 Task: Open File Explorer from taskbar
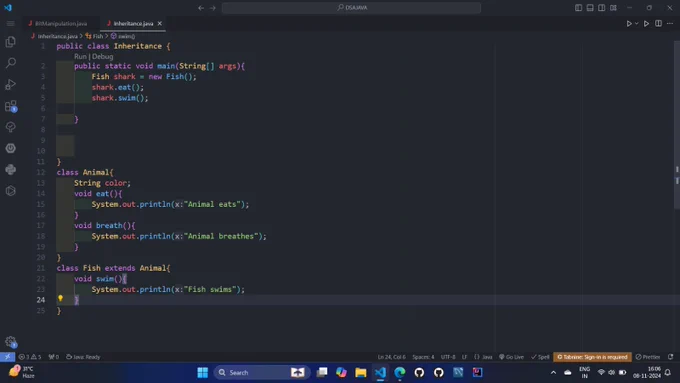coord(361,372)
